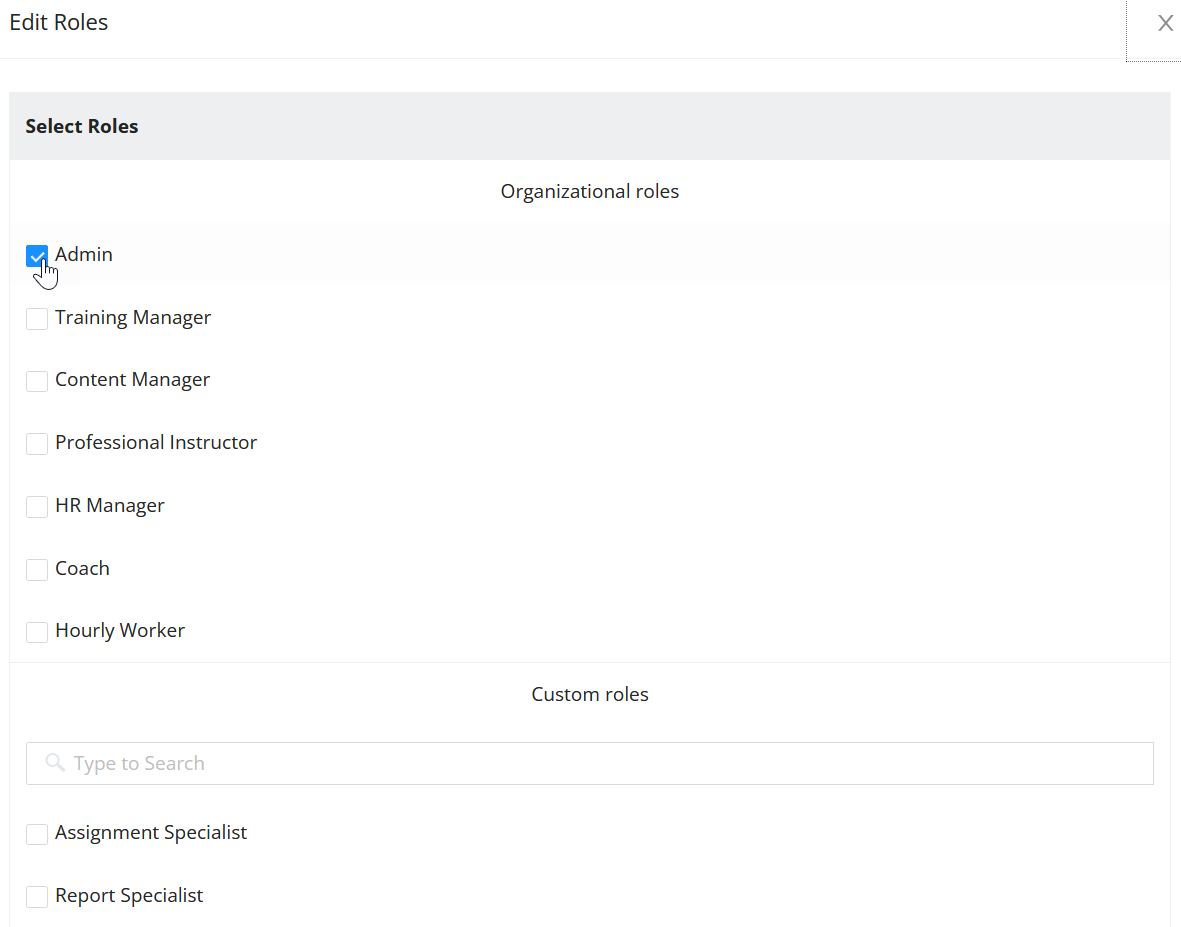Click the magnifying glass search icon

point(55,763)
